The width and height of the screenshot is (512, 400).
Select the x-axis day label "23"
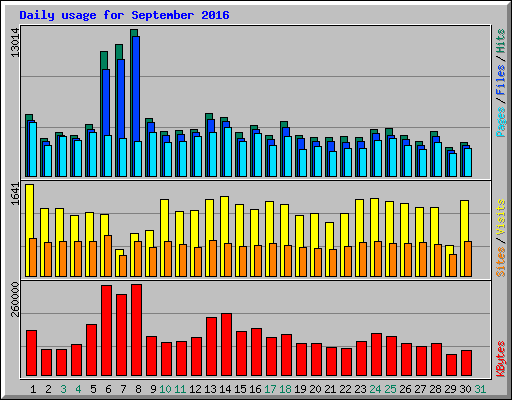click(x=360, y=389)
